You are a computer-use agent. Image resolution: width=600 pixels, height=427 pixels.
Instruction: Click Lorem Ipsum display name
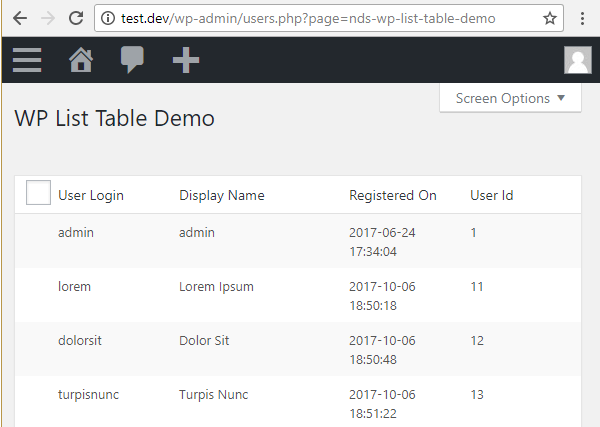[x=216, y=287]
